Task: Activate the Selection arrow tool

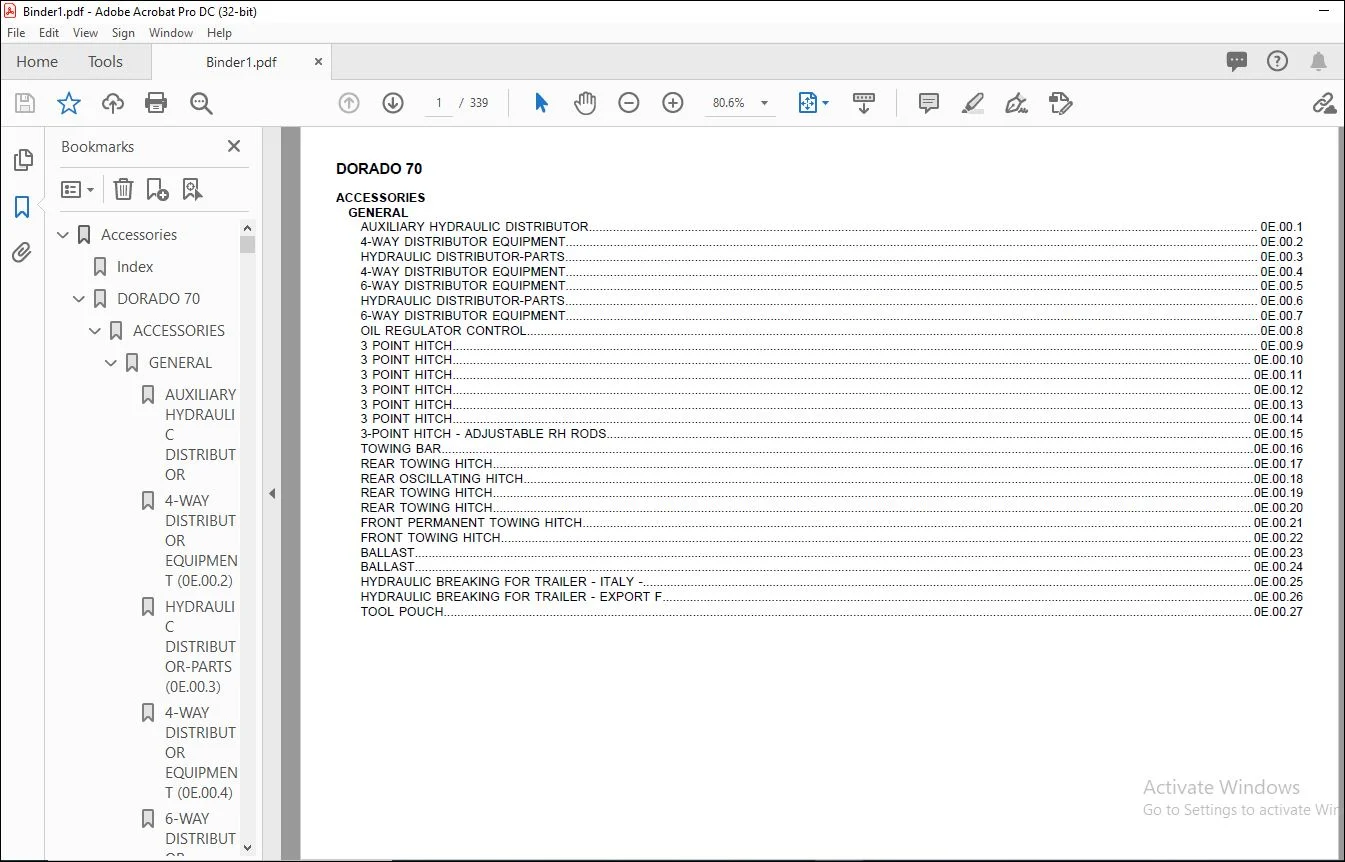Action: [x=541, y=103]
